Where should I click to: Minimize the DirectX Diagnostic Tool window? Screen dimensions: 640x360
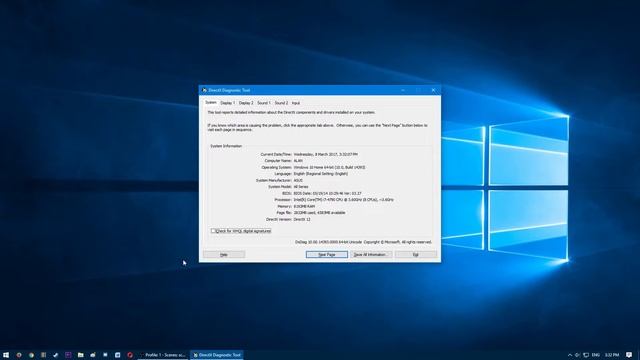(x=403, y=90)
